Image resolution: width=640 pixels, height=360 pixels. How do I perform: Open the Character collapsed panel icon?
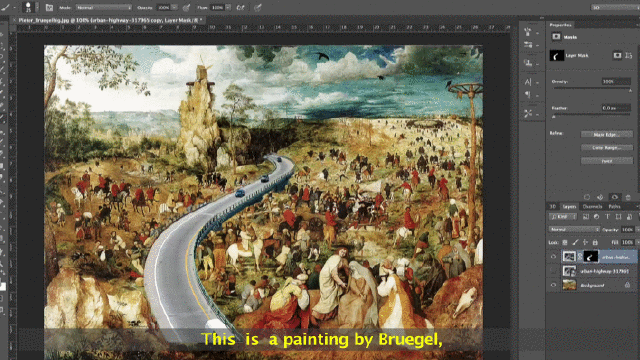tap(529, 82)
